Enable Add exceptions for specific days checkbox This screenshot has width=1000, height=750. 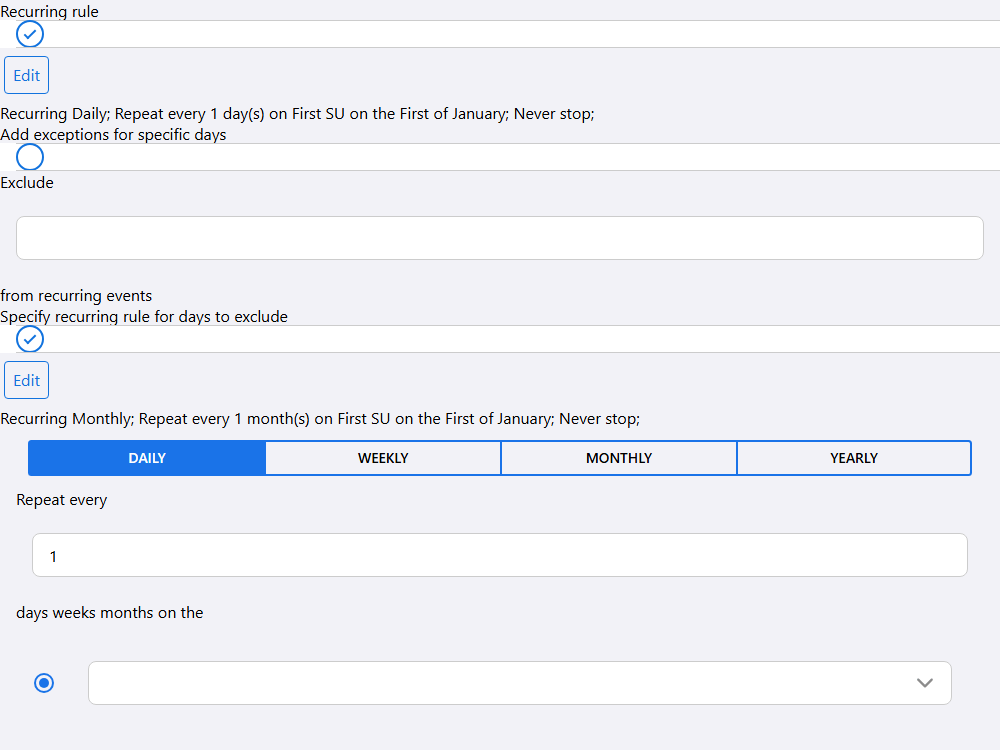[x=30, y=157]
